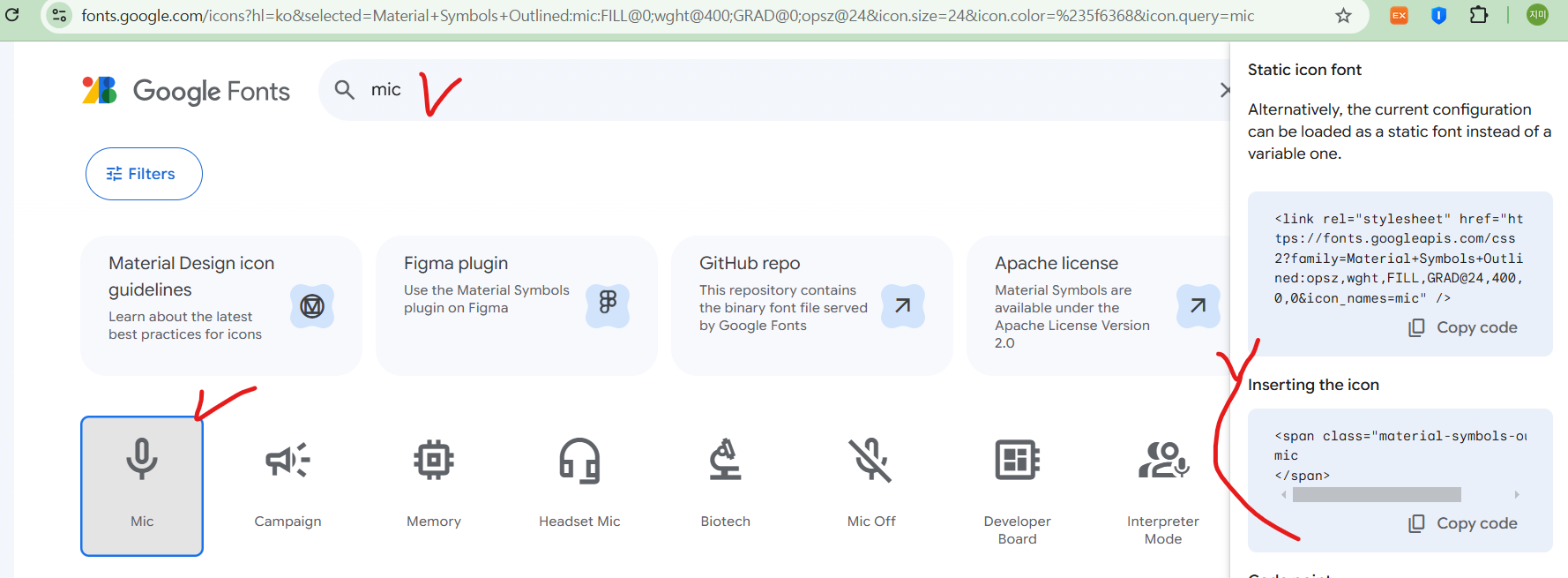Click the Material Design M icon
Image resolution: width=1568 pixels, height=578 pixels.
click(312, 306)
